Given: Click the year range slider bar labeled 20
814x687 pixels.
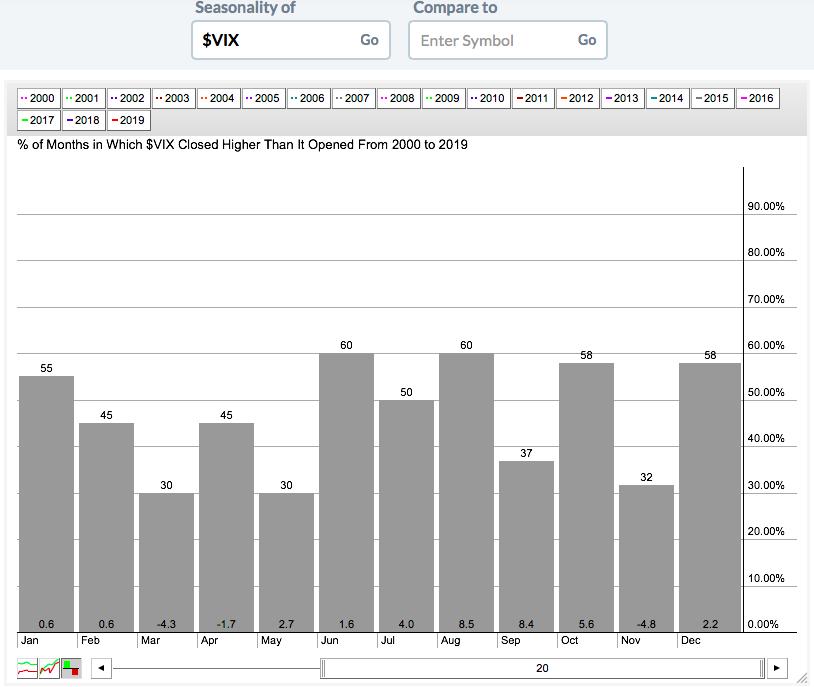Looking at the screenshot, I should point(541,668).
